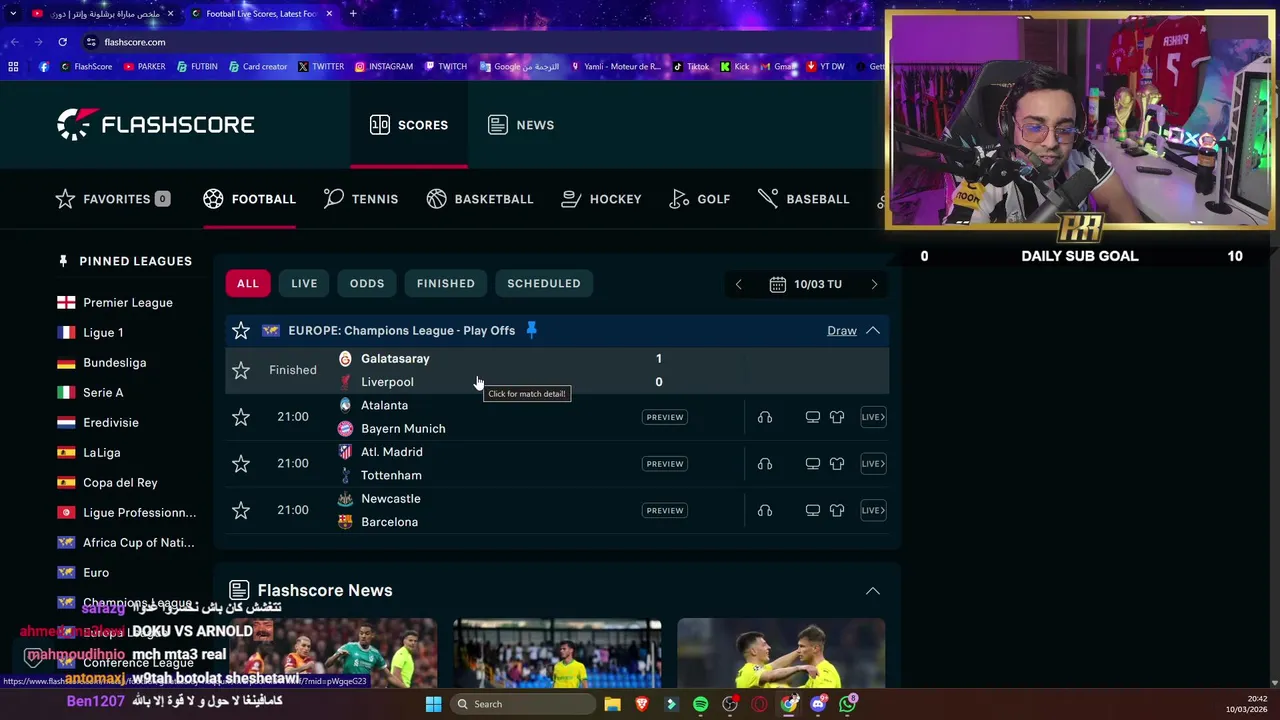Open Premier League in pinned leagues

[115, 303]
